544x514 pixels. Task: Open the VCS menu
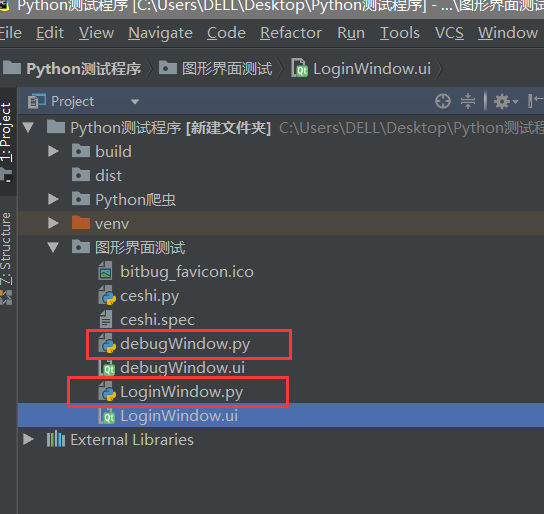[x=449, y=33]
